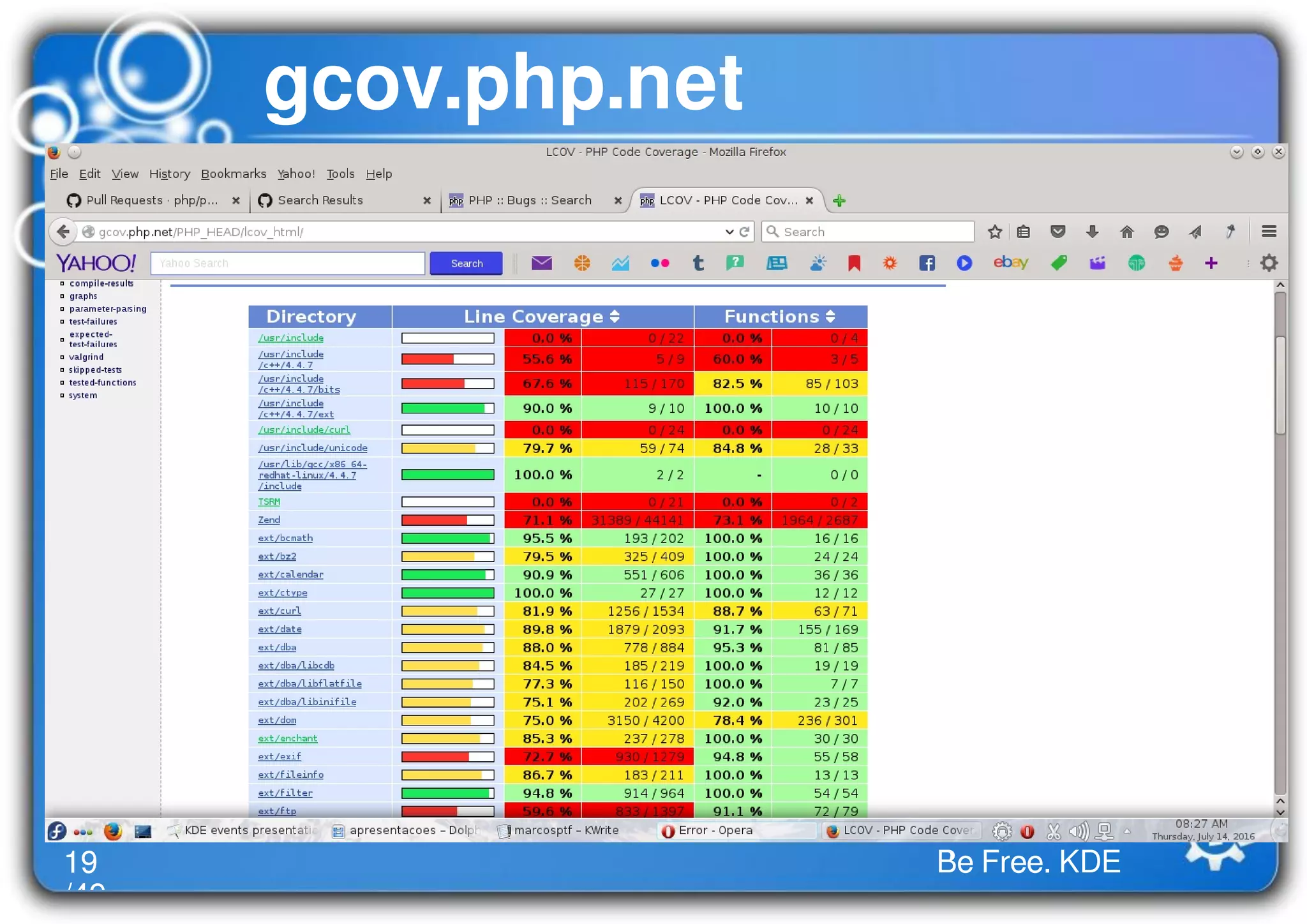This screenshot has width=1307, height=924.
Task: Sort table by Functions arrows
Action: pos(830,317)
